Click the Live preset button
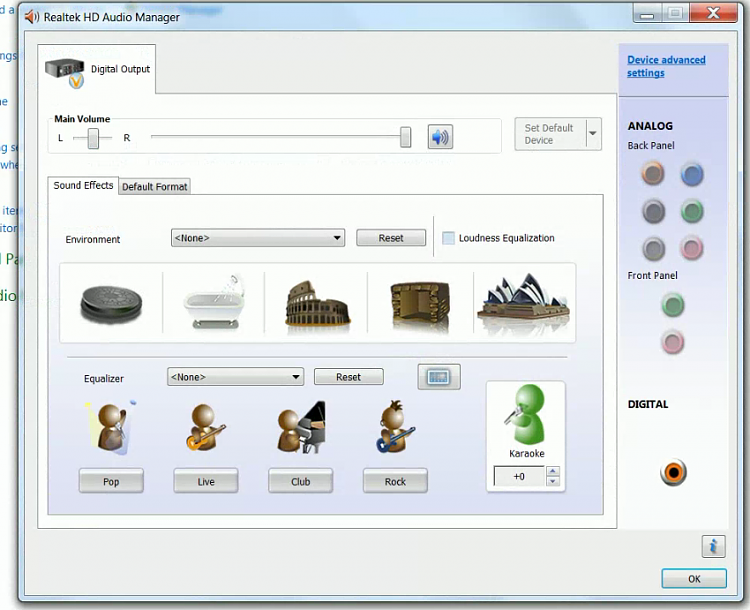Viewport: 750px width, 610px height. pyautogui.click(x=206, y=481)
